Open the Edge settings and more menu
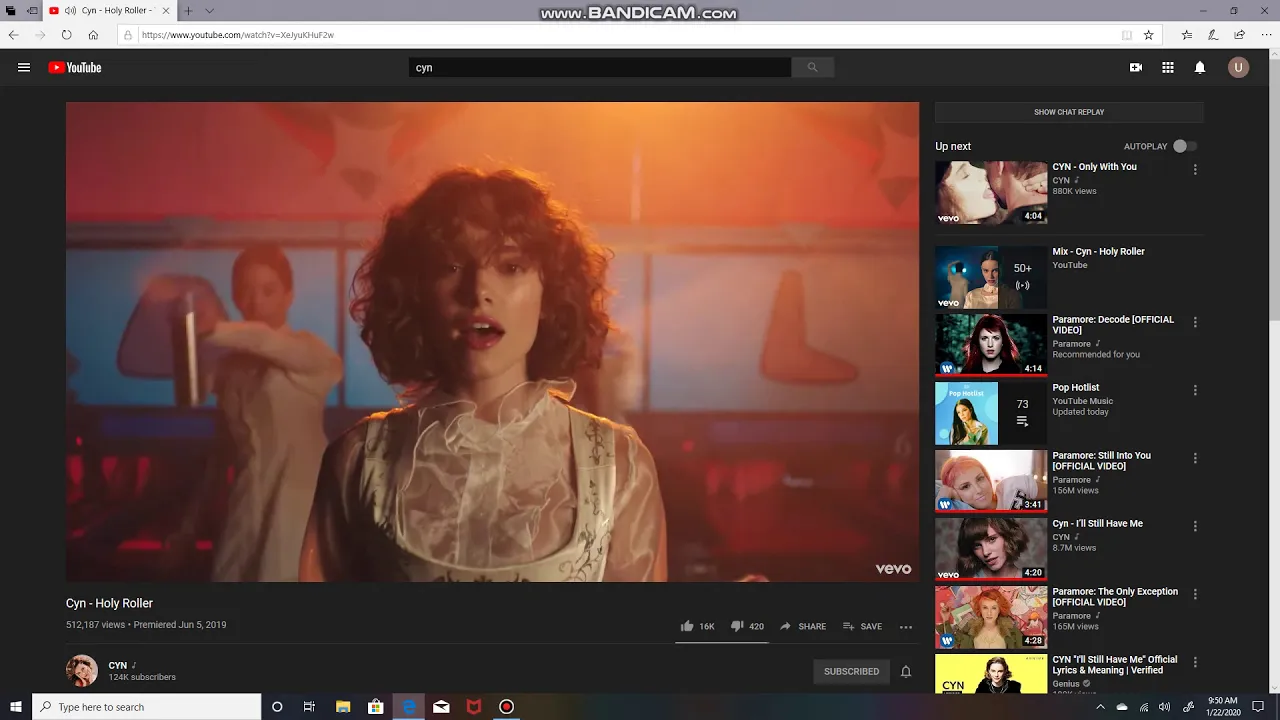1280x720 pixels. click(x=1266, y=35)
